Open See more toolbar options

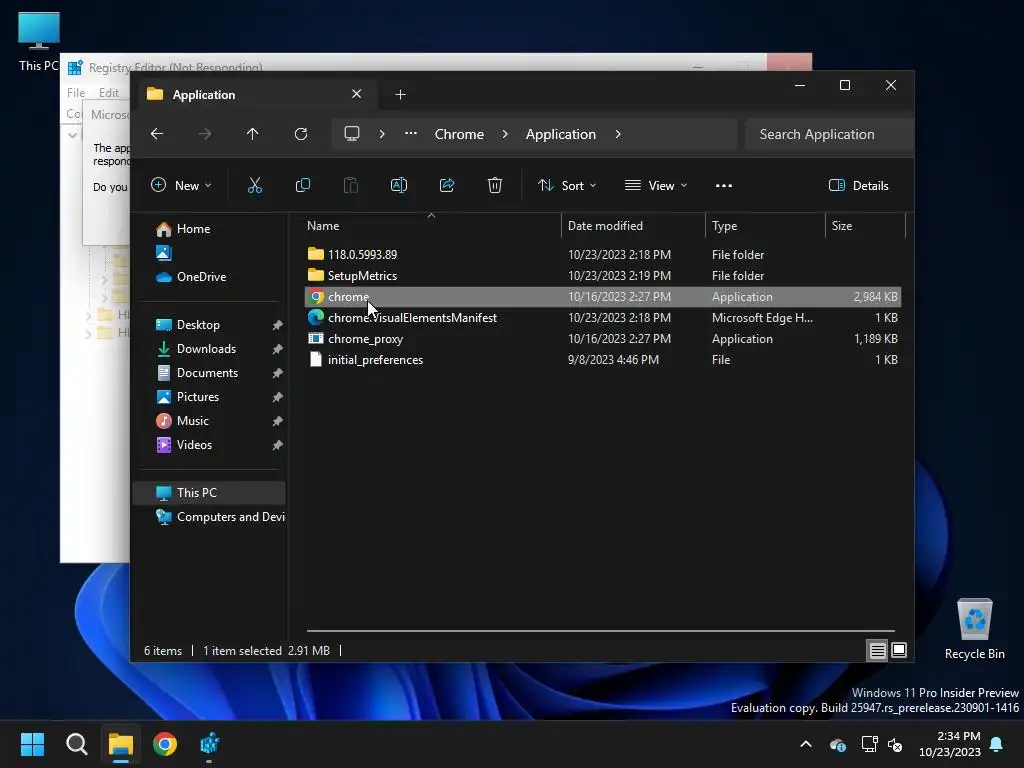pos(724,185)
